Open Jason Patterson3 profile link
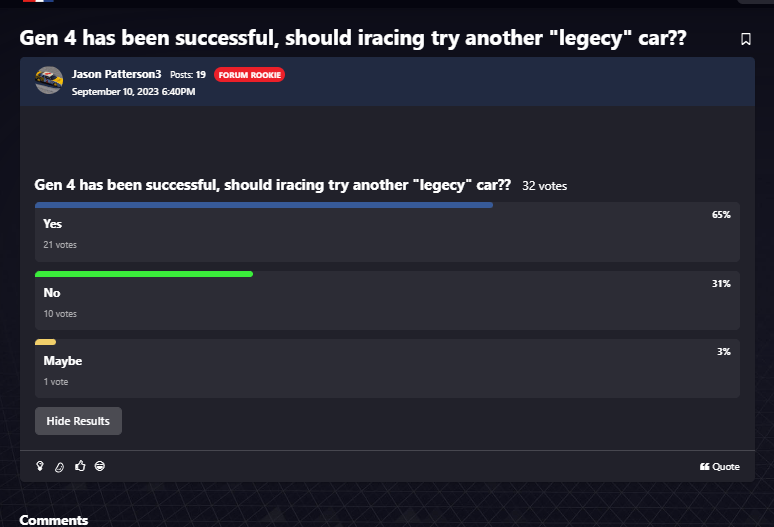The image size is (774, 527). click(x=116, y=74)
